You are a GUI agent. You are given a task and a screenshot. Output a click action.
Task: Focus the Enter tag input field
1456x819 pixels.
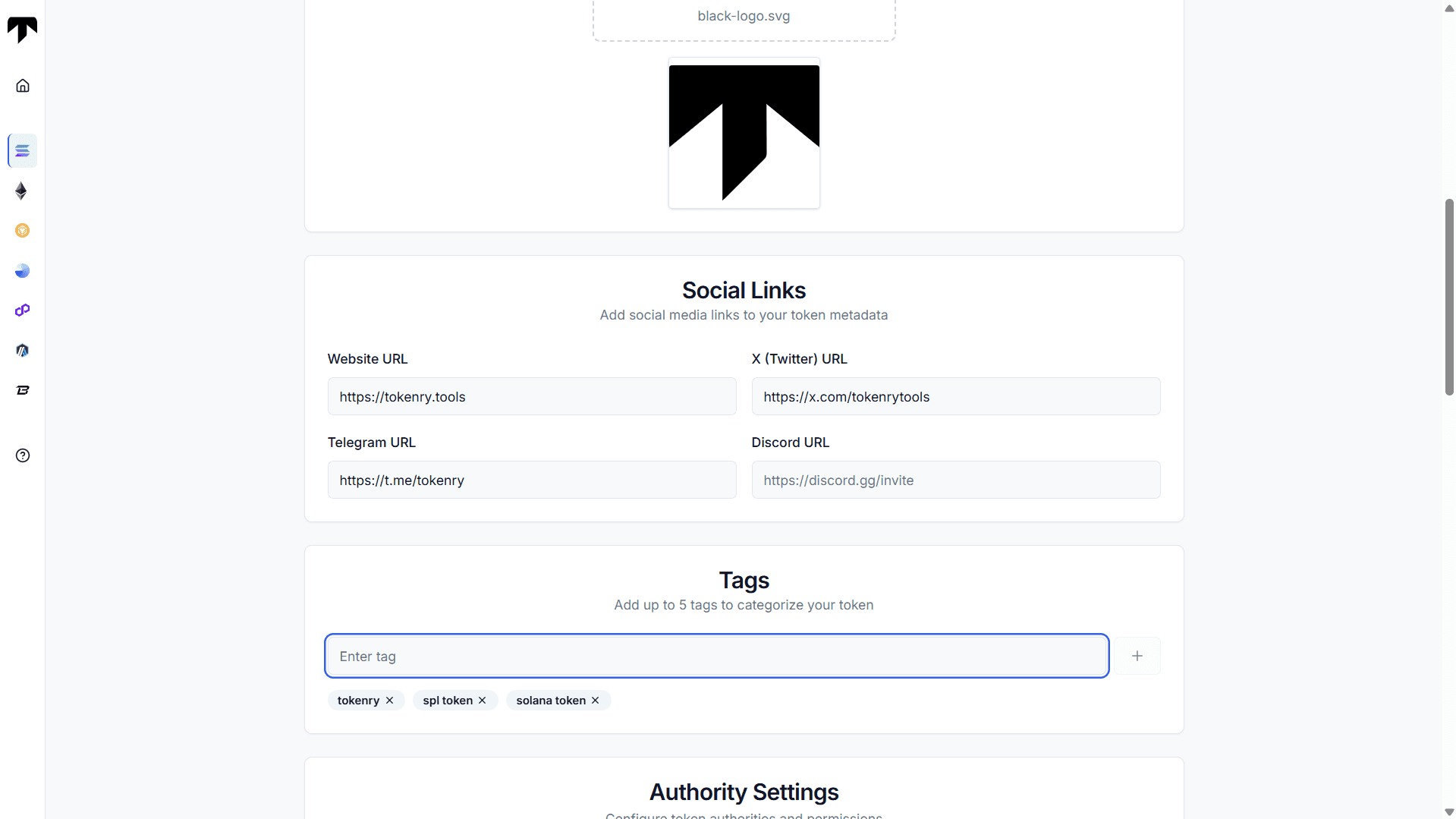tap(716, 656)
